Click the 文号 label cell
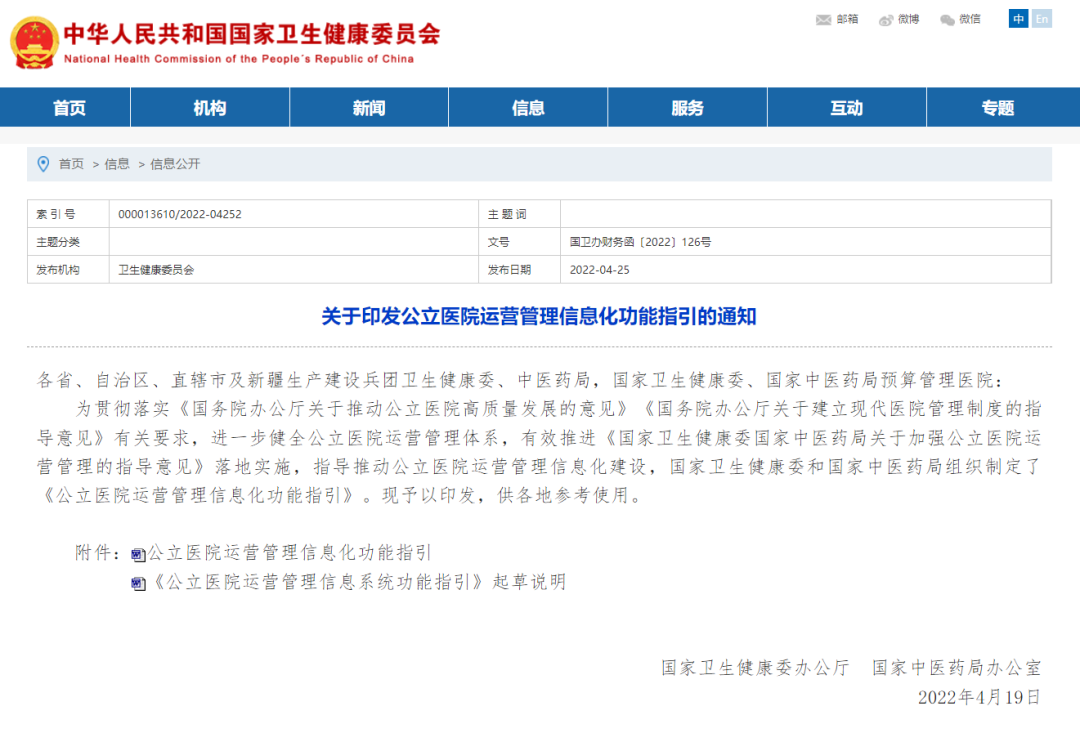This screenshot has width=1080, height=733. tap(519, 242)
